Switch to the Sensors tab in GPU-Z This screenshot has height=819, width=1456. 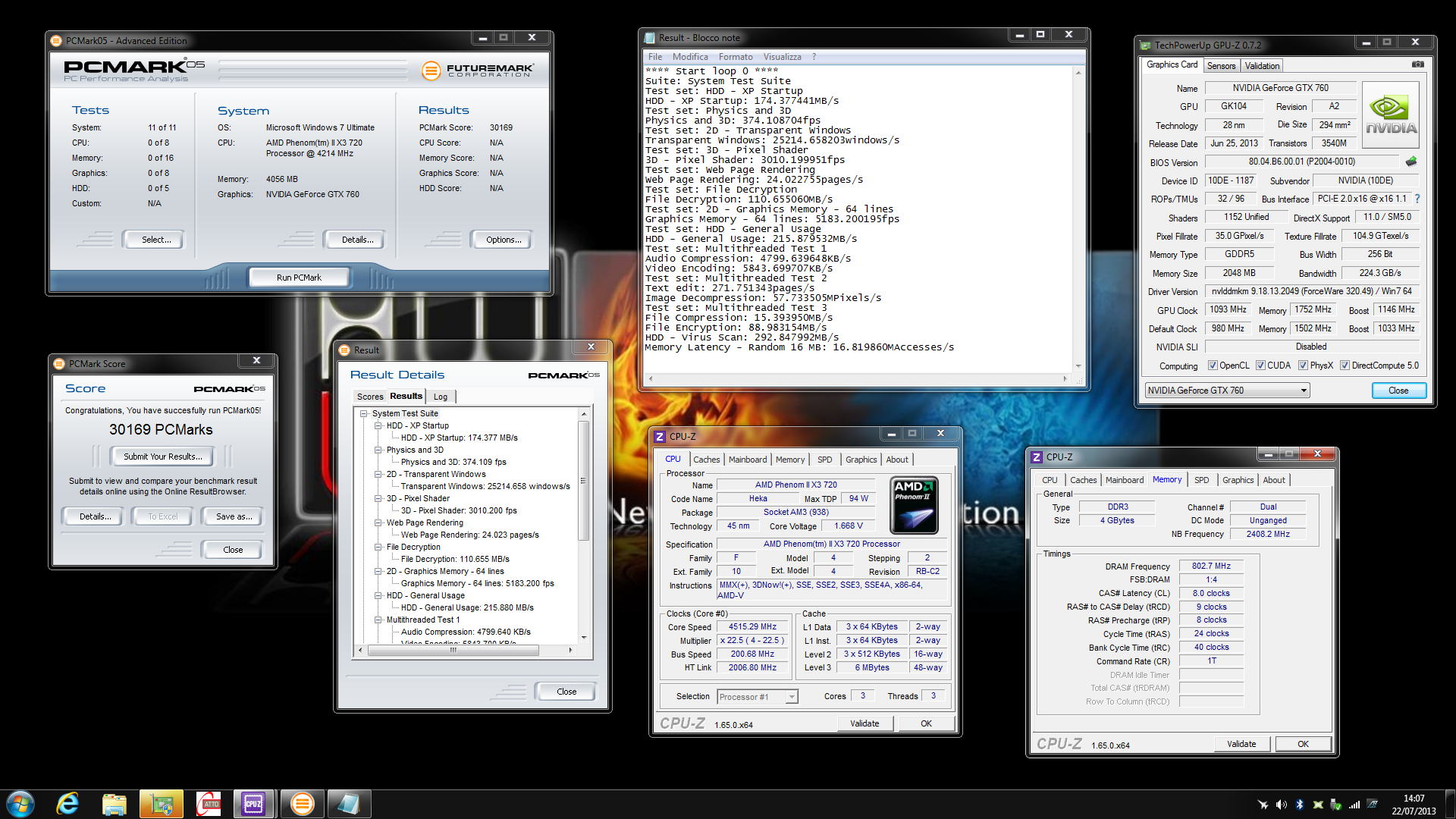click(x=1221, y=66)
